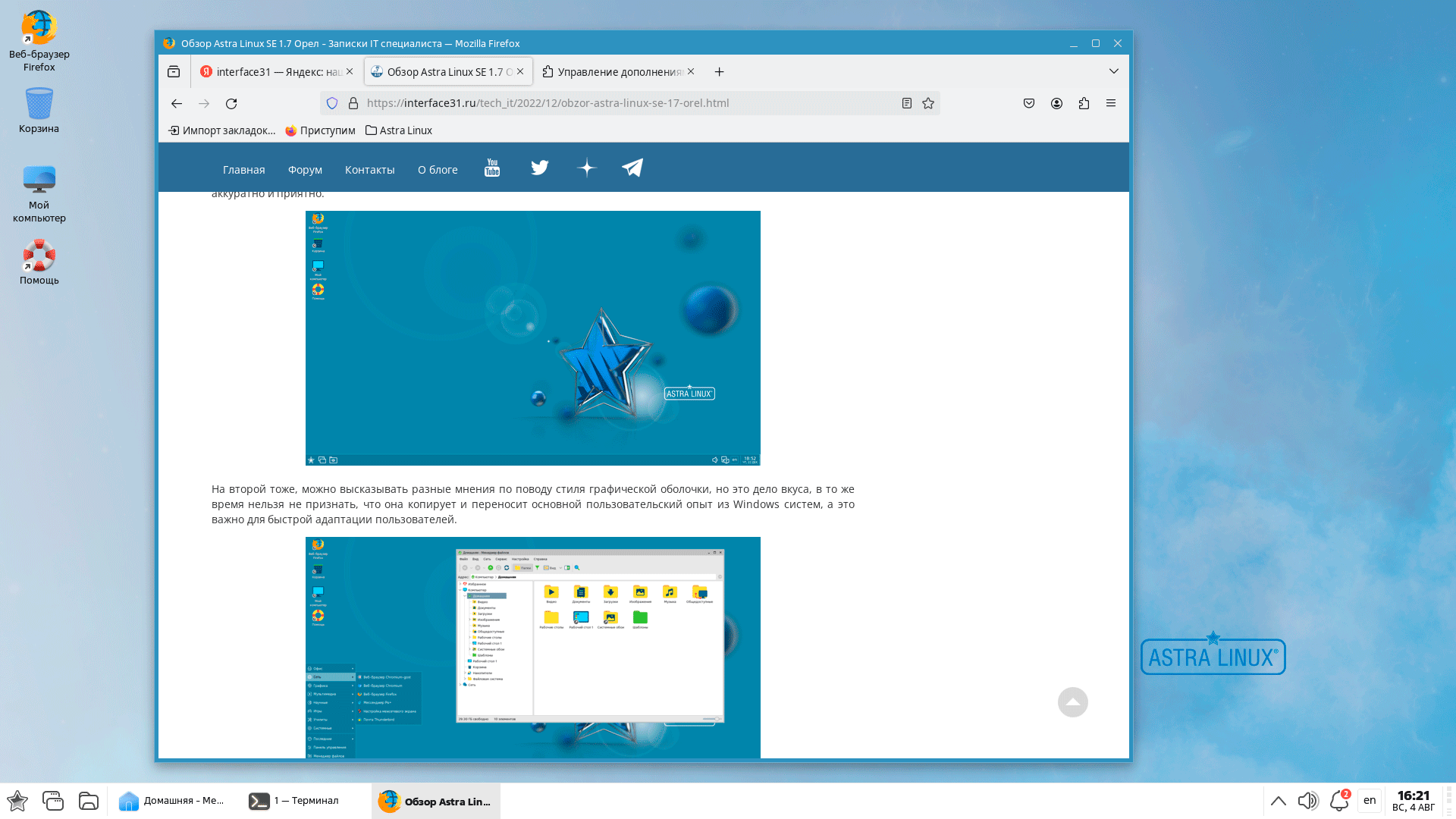Click the scroll-to-top round button
Screen dimensions: 1456x819
pos(1073,702)
